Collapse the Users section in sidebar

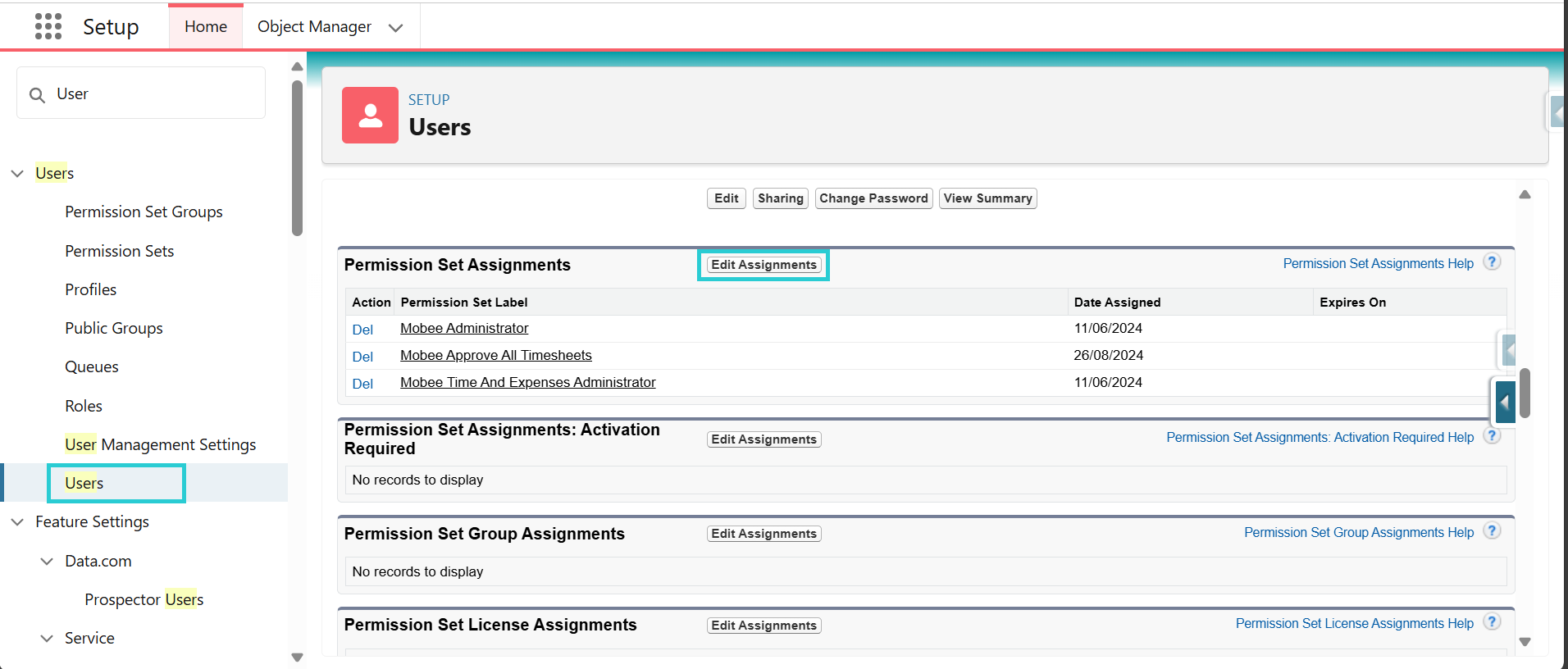pyautogui.click(x=17, y=173)
